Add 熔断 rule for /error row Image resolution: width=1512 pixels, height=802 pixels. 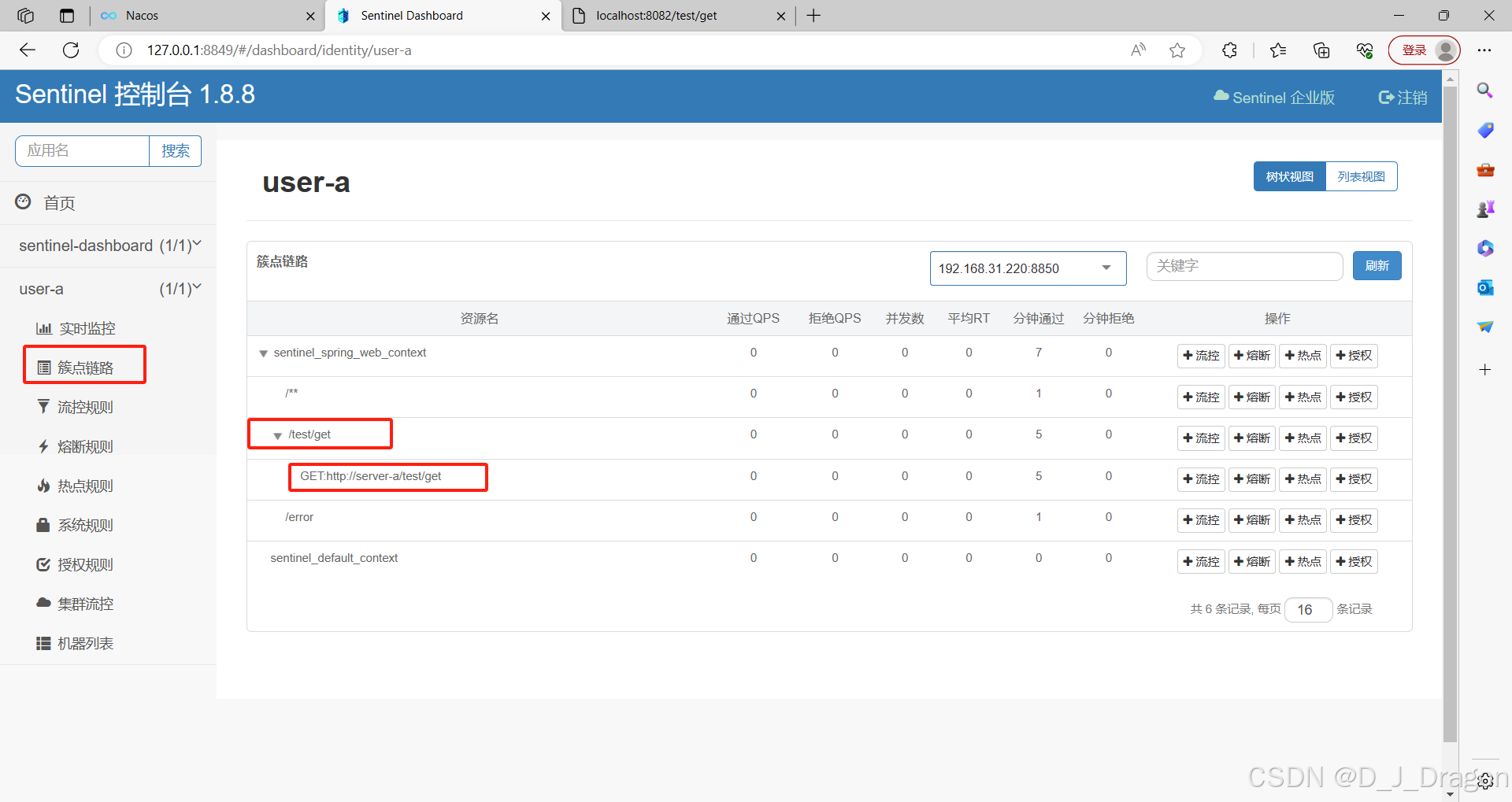tap(1251, 519)
